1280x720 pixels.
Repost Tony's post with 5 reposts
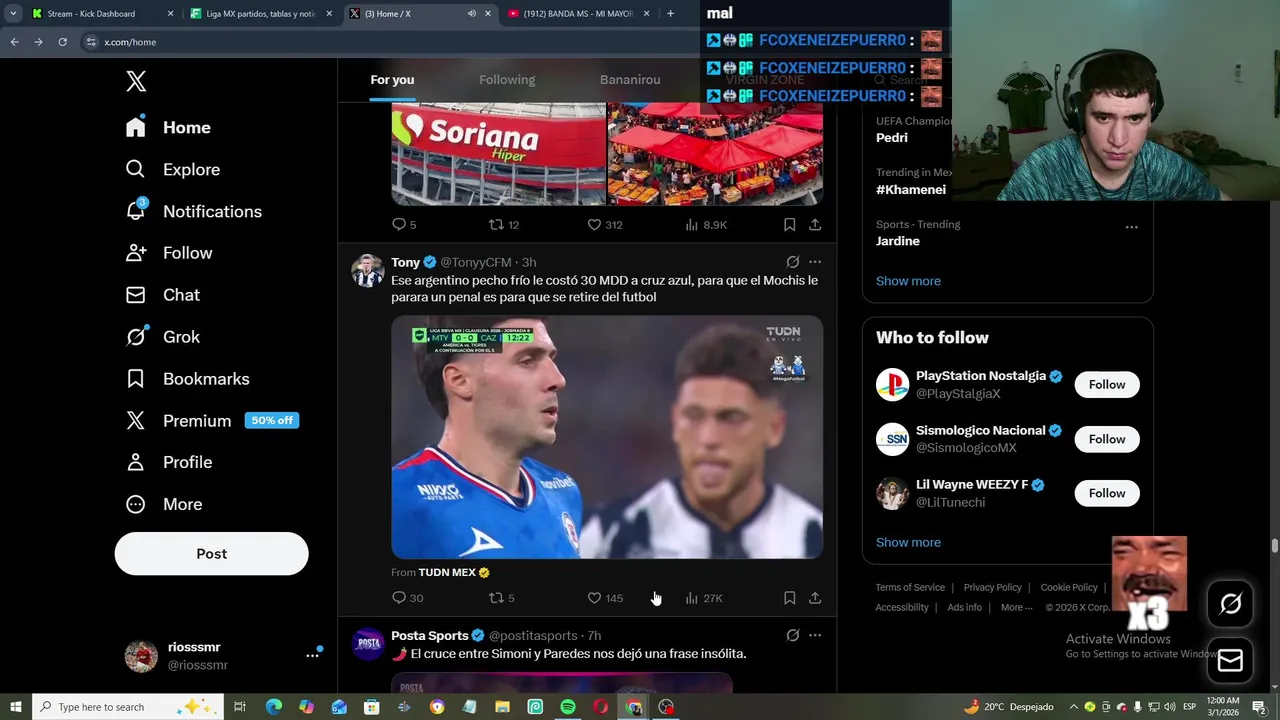pos(501,598)
